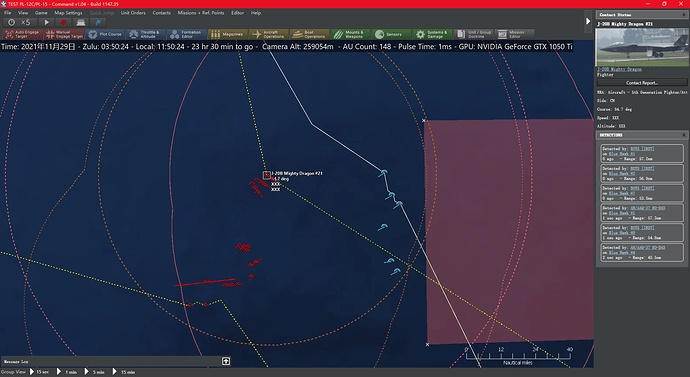Change time compression x5 setting
690x377 pixels.
20,22
